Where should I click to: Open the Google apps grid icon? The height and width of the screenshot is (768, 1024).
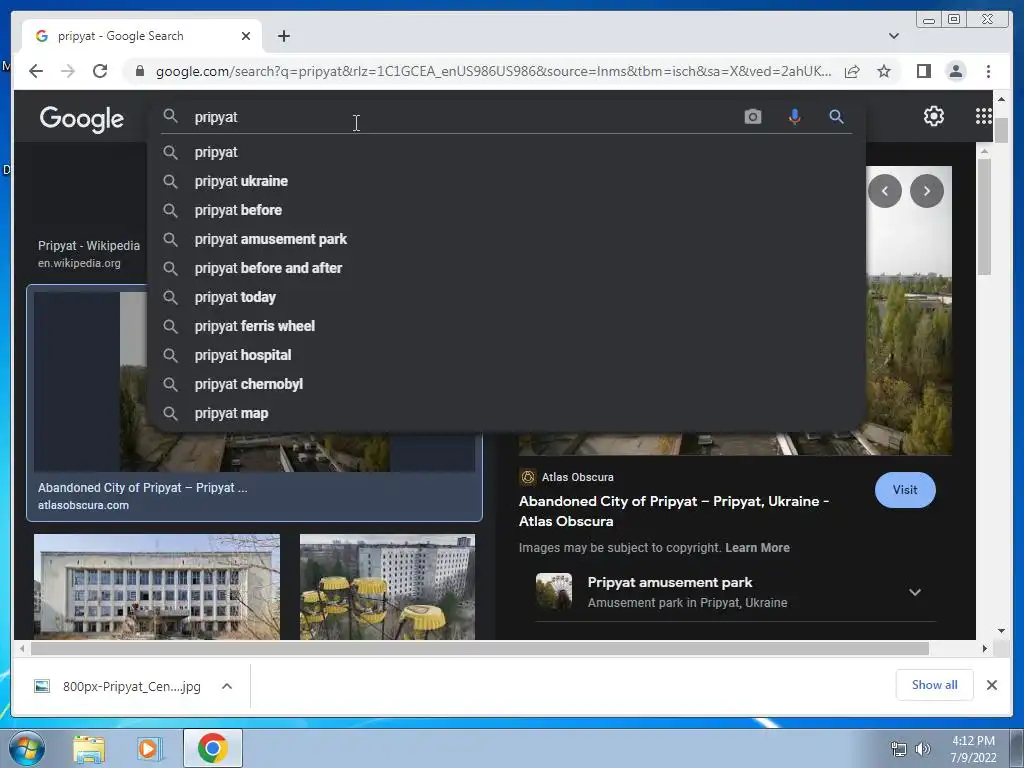984,116
